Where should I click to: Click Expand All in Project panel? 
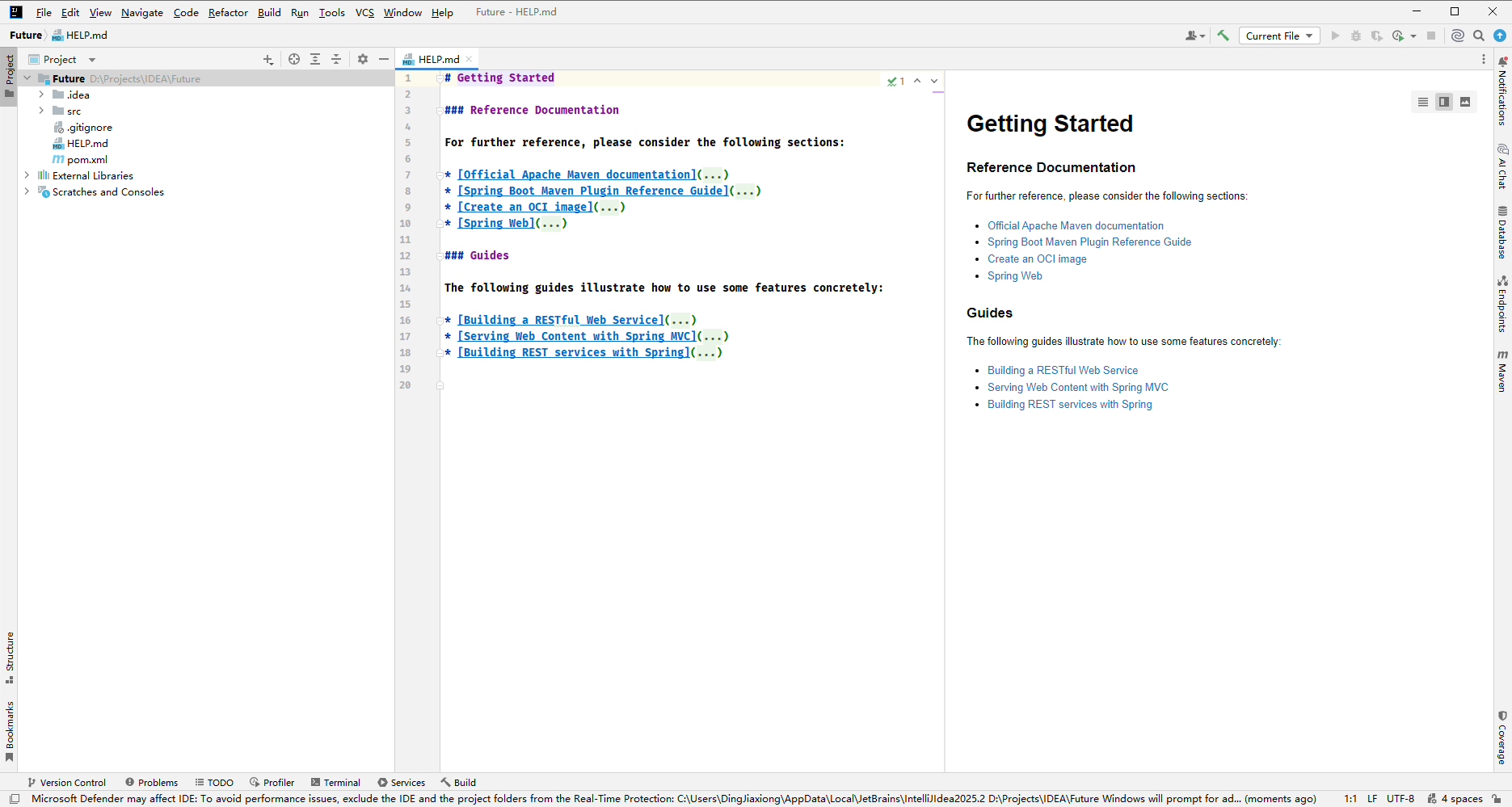point(315,59)
